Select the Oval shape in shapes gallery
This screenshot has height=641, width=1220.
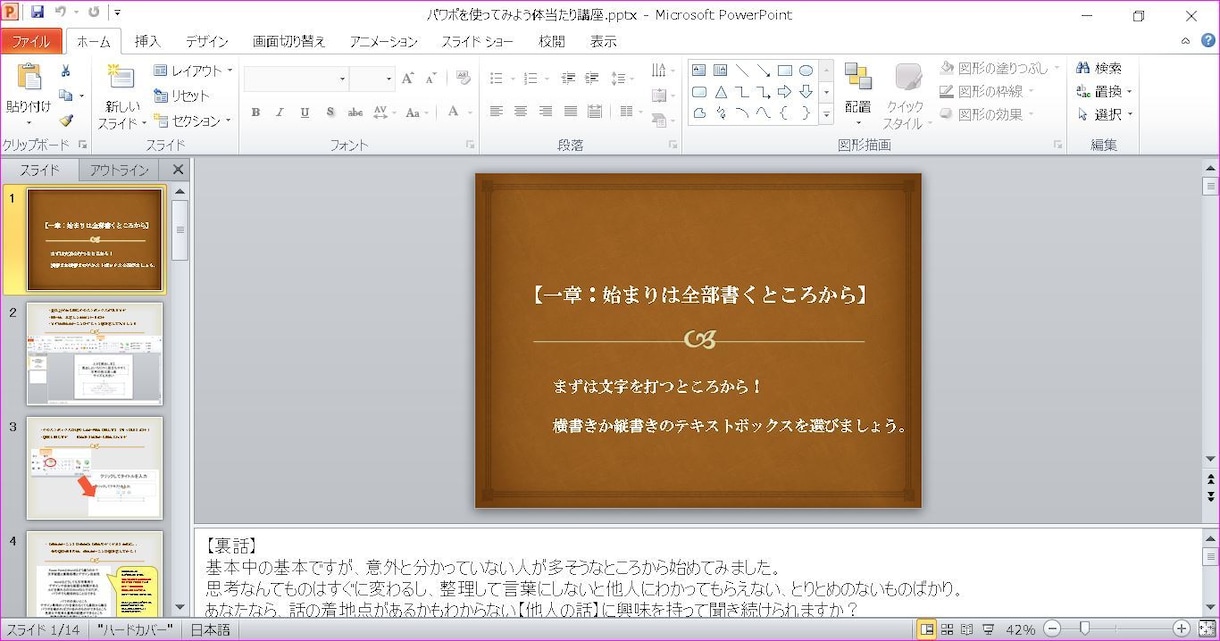806,70
